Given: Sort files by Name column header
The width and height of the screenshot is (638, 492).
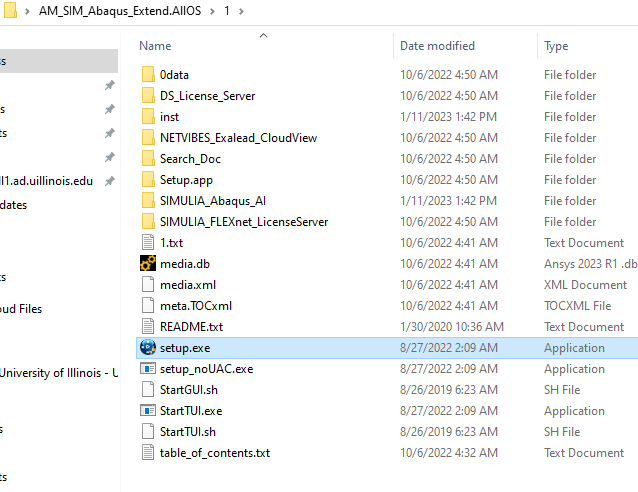Looking at the screenshot, I should pos(155,46).
